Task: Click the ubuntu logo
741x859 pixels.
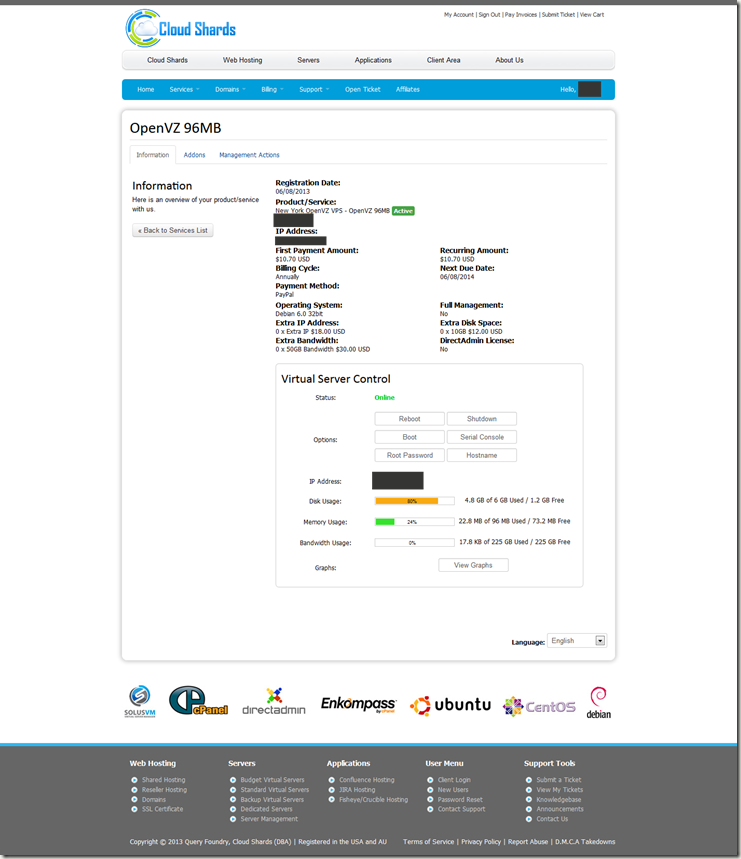Action: click(450, 705)
